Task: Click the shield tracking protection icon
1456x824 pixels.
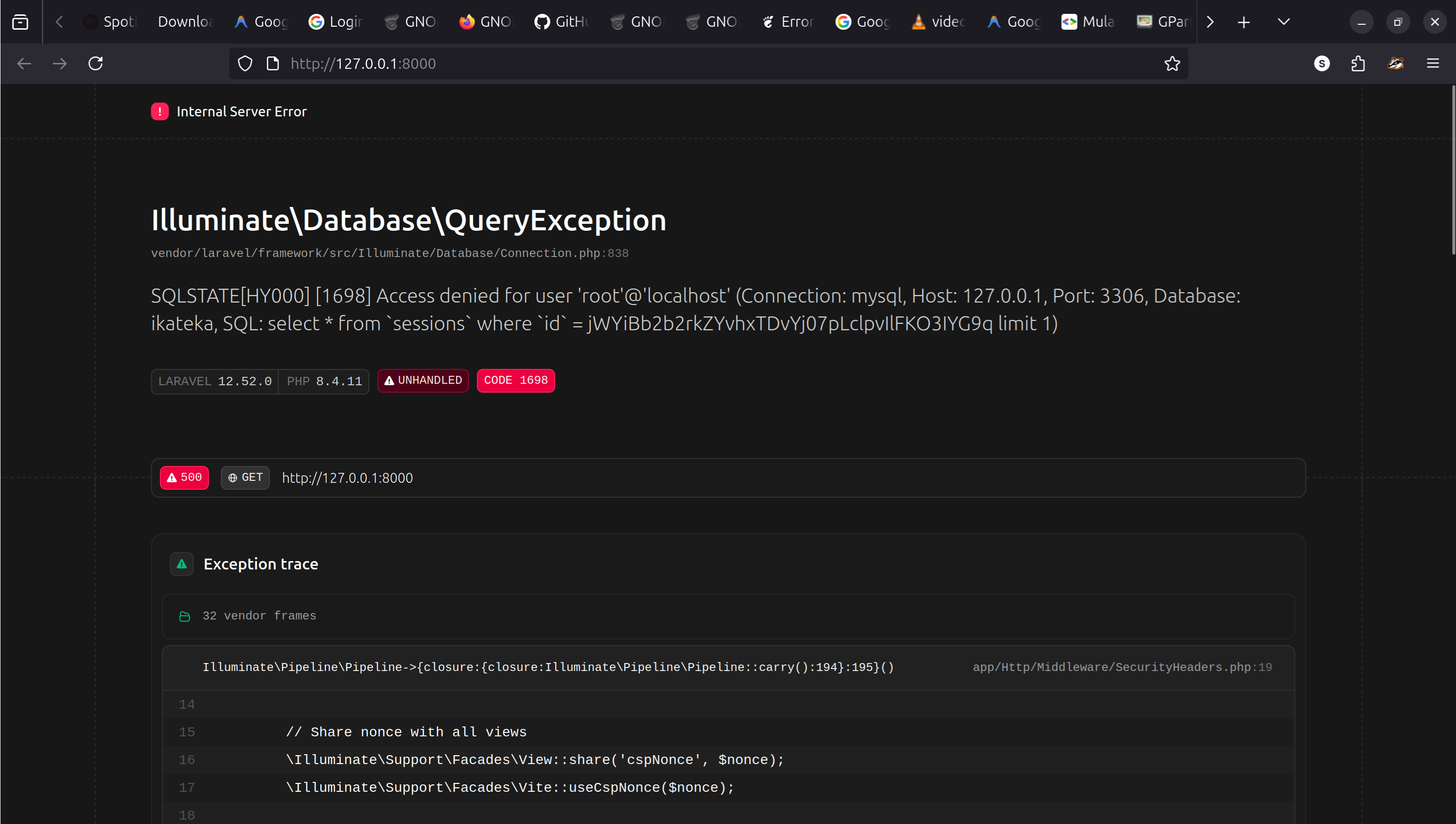Action: tap(245, 63)
